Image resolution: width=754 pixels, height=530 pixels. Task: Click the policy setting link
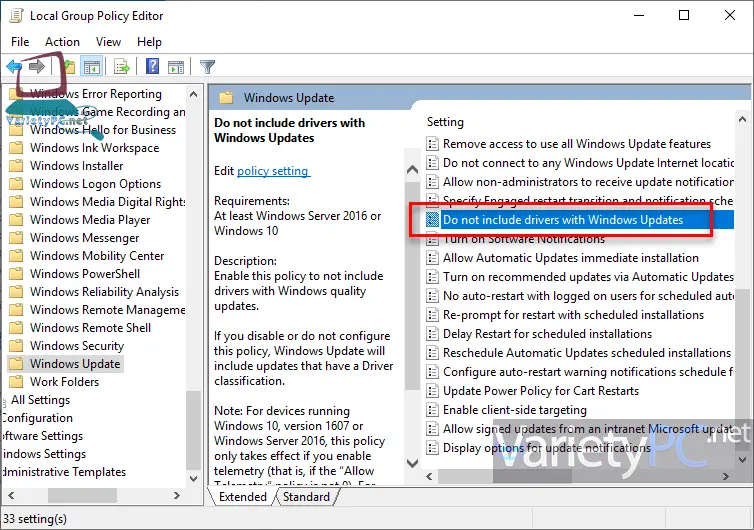pos(273,171)
